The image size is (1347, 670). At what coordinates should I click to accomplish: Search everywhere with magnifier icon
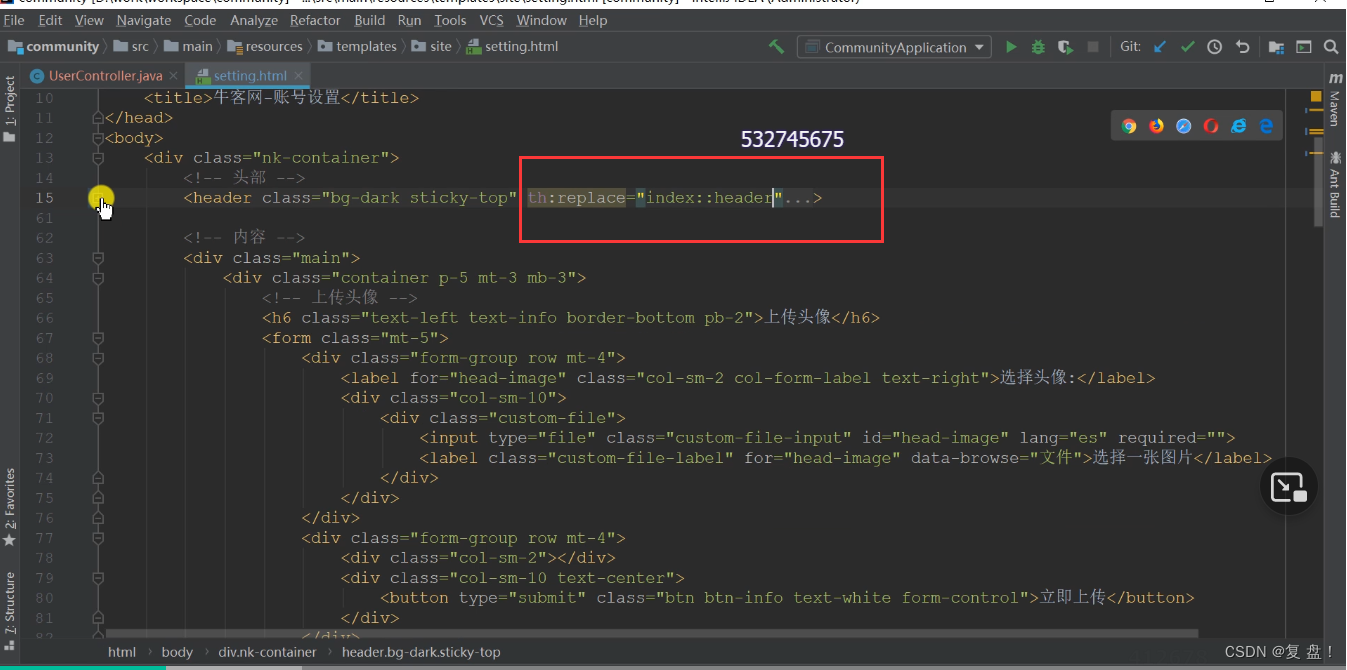(x=1331, y=47)
